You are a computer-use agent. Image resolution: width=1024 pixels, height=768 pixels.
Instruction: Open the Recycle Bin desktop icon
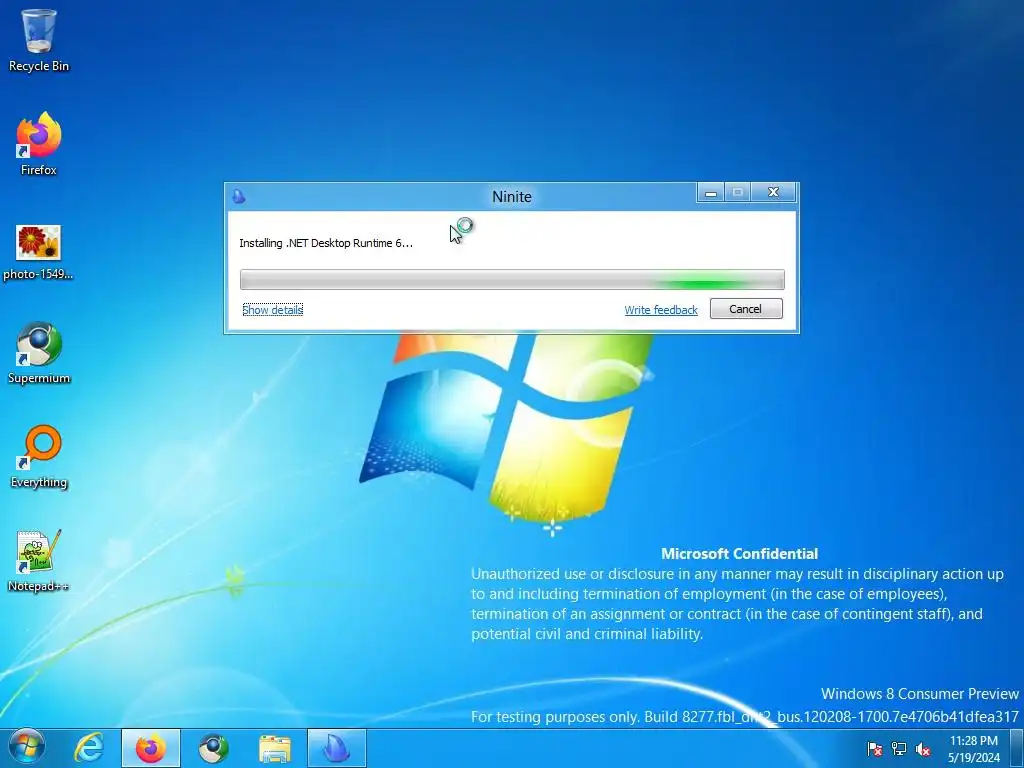pyautogui.click(x=39, y=40)
